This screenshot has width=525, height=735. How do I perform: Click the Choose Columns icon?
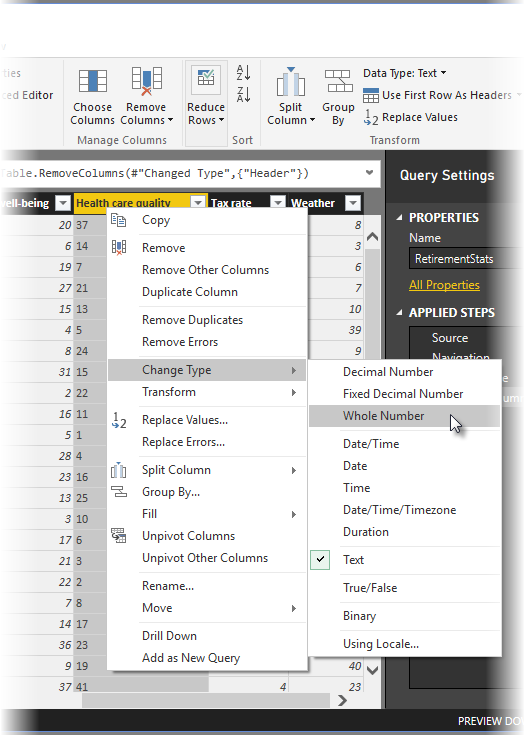point(92,81)
